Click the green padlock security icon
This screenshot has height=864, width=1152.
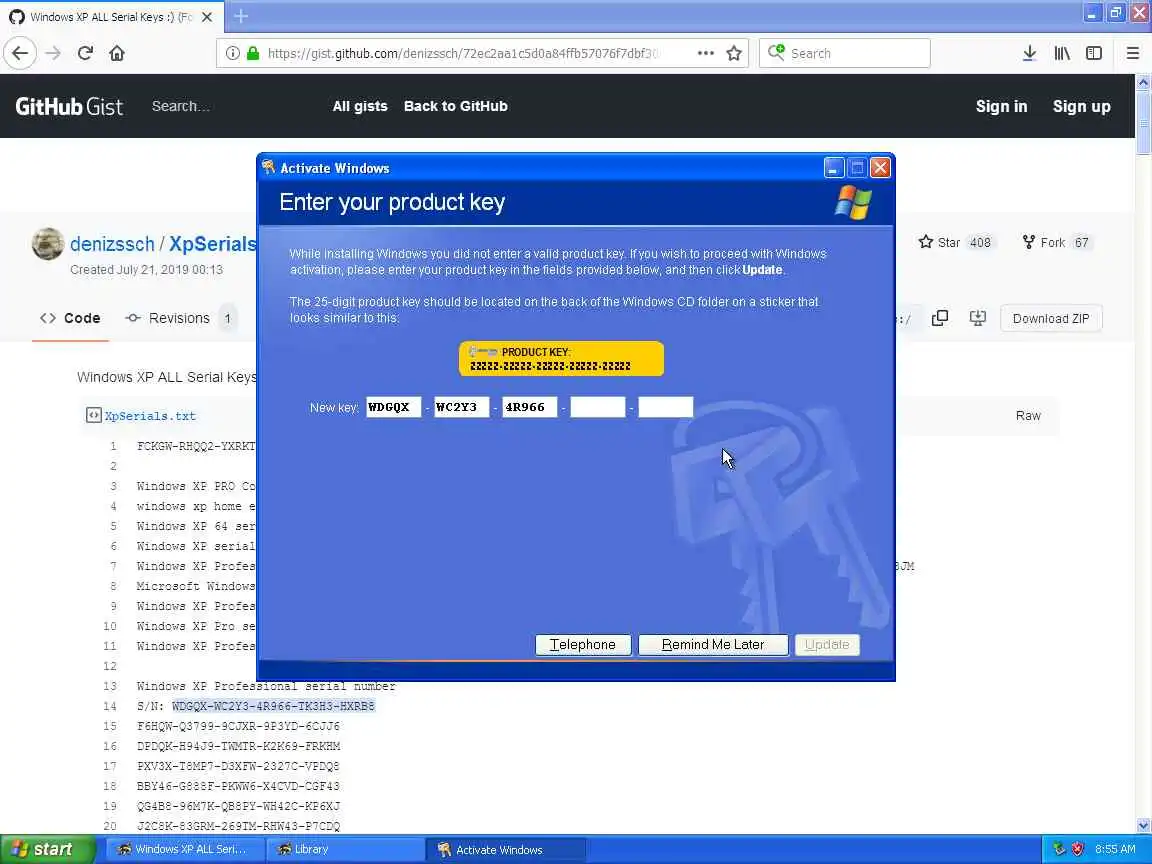253,53
